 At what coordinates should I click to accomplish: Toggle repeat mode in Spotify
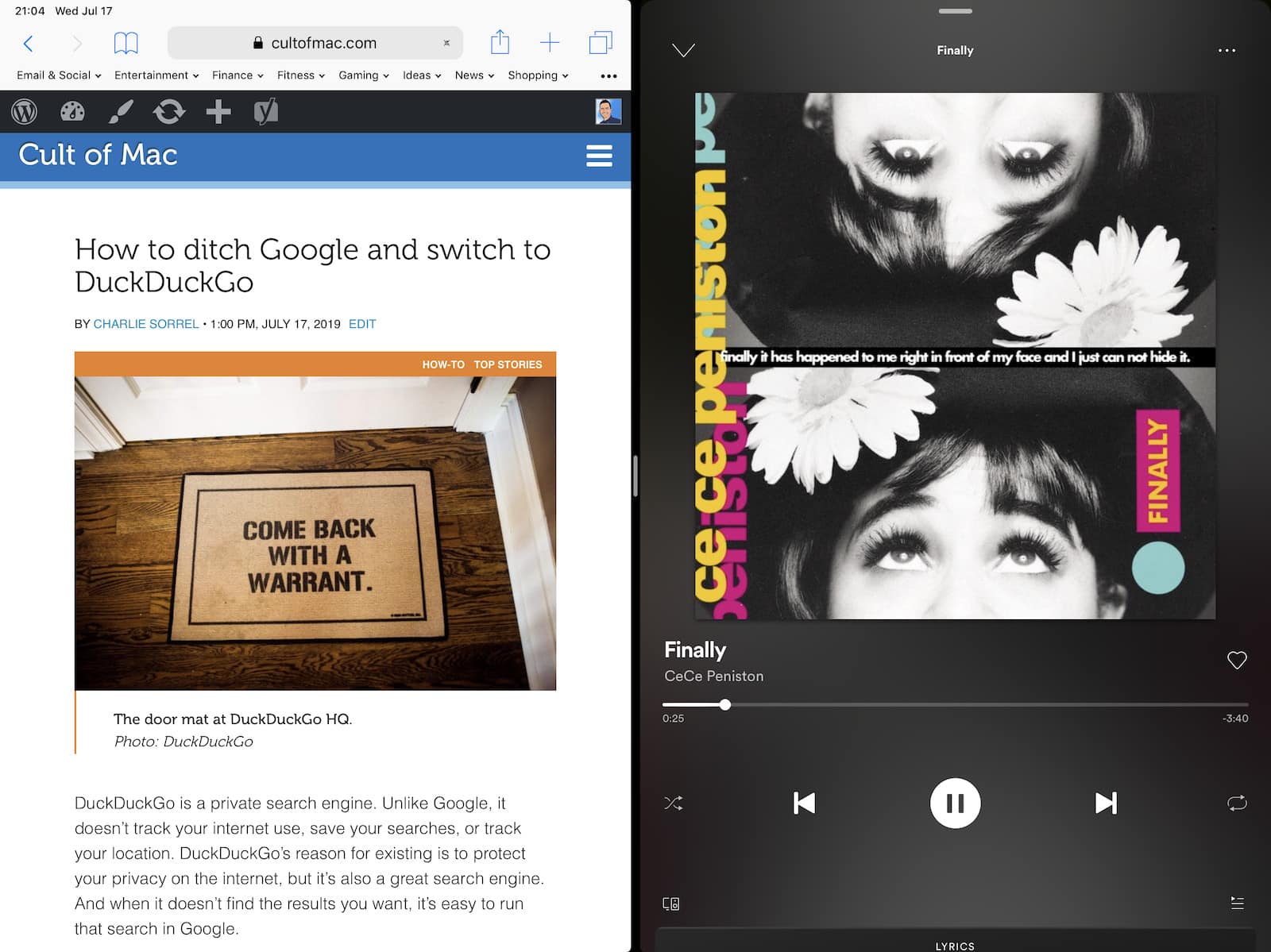[1237, 804]
